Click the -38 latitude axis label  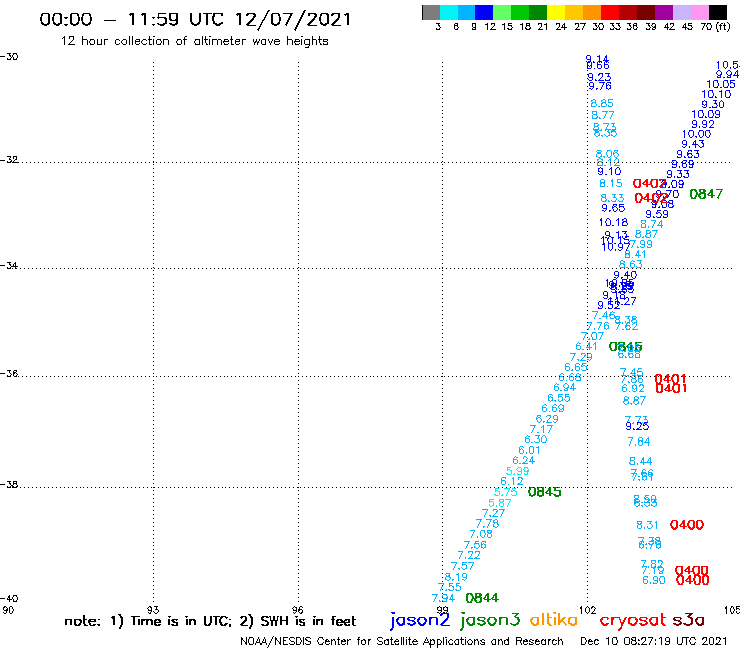pos(9,485)
